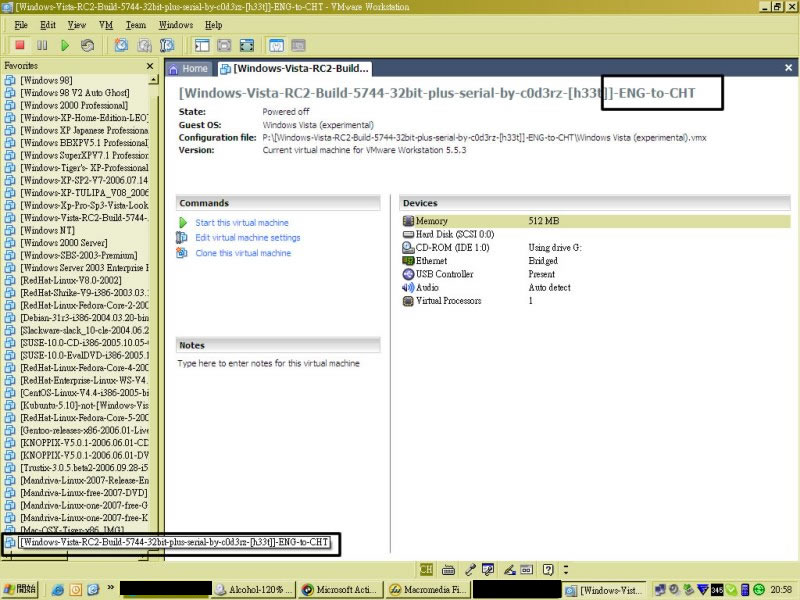Open the Snapshot Manager toolbar icon
800x600 pixels.
tap(167, 45)
